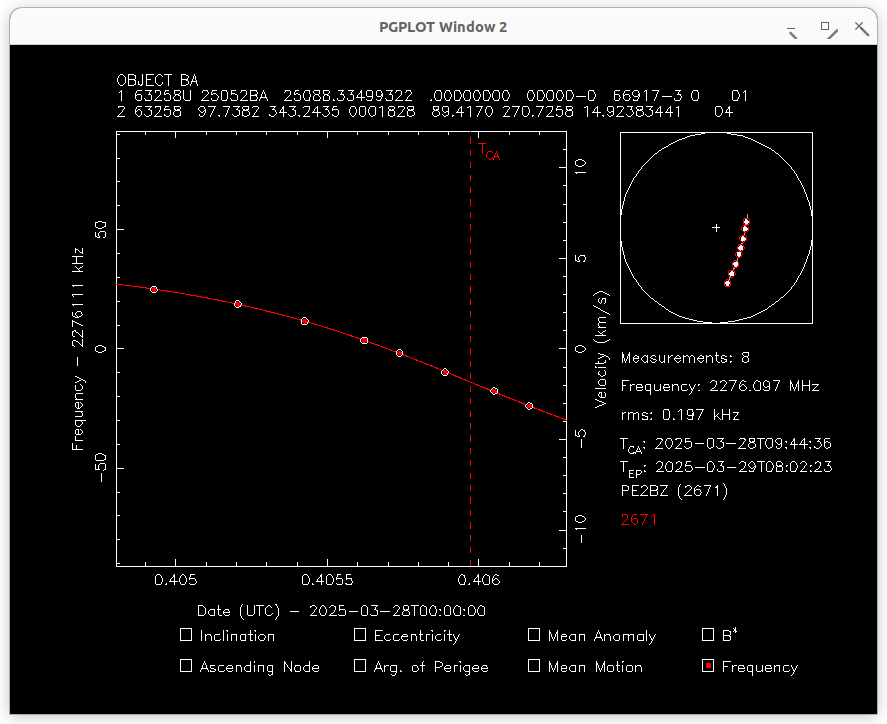Enable the Inclination checkbox
887x724 pixels.
tap(186, 635)
